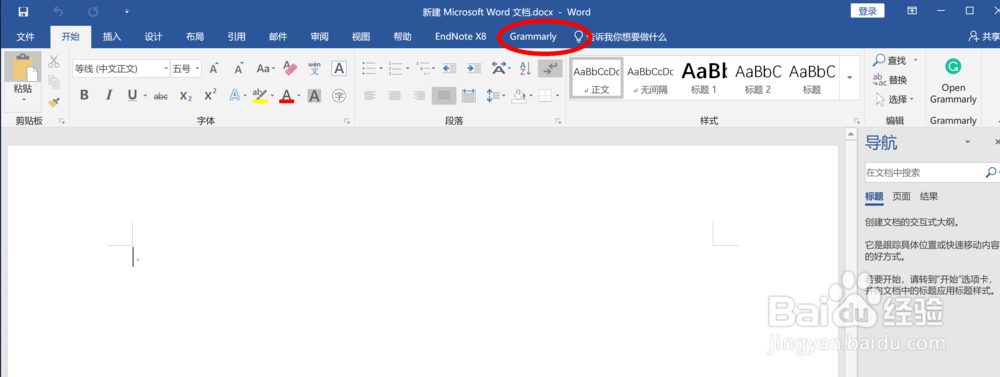Click the Cut scissors icon
Viewport: 1000px width, 377px height.
click(54, 62)
